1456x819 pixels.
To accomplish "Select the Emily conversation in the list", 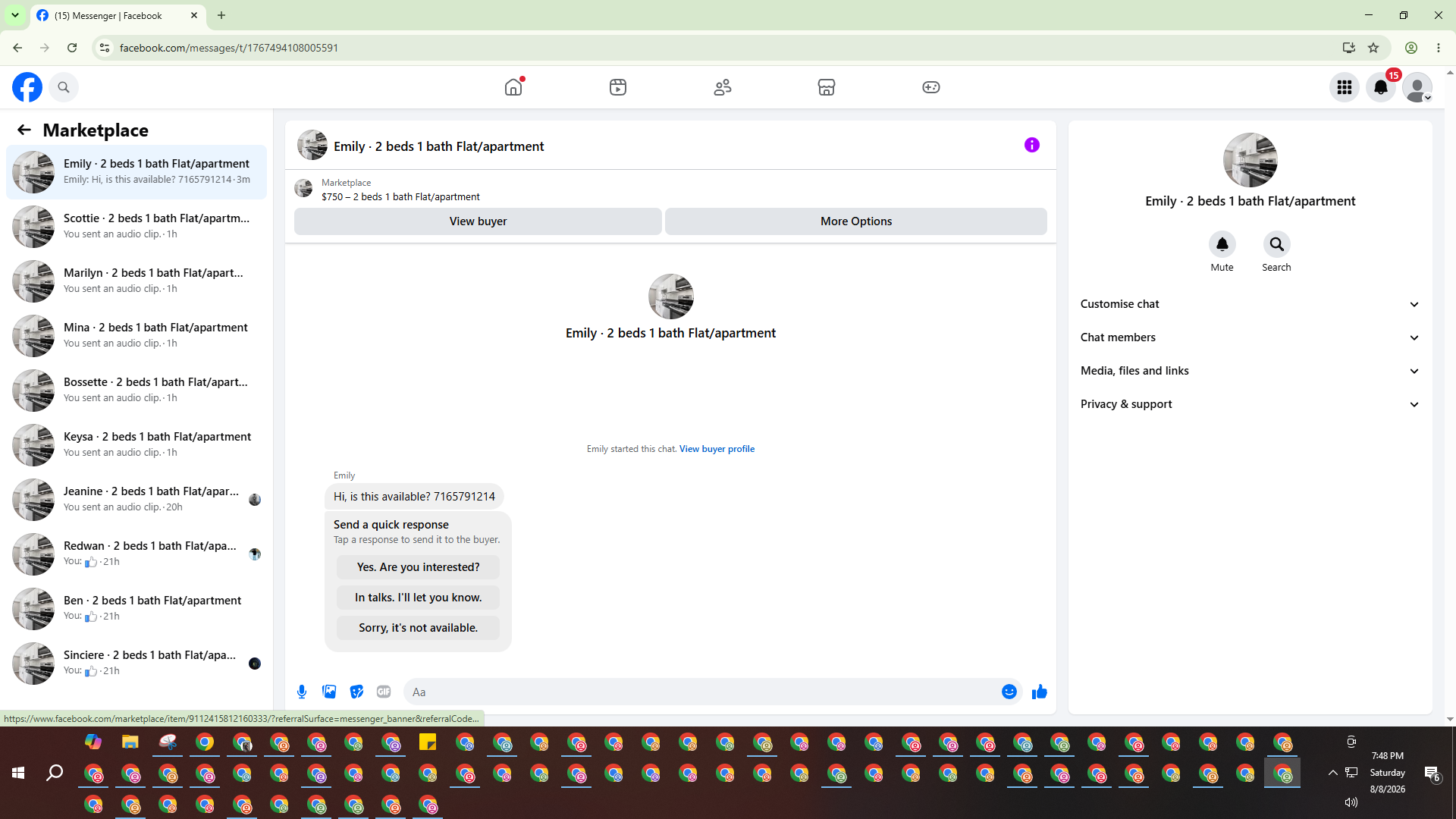I will (136, 171).
